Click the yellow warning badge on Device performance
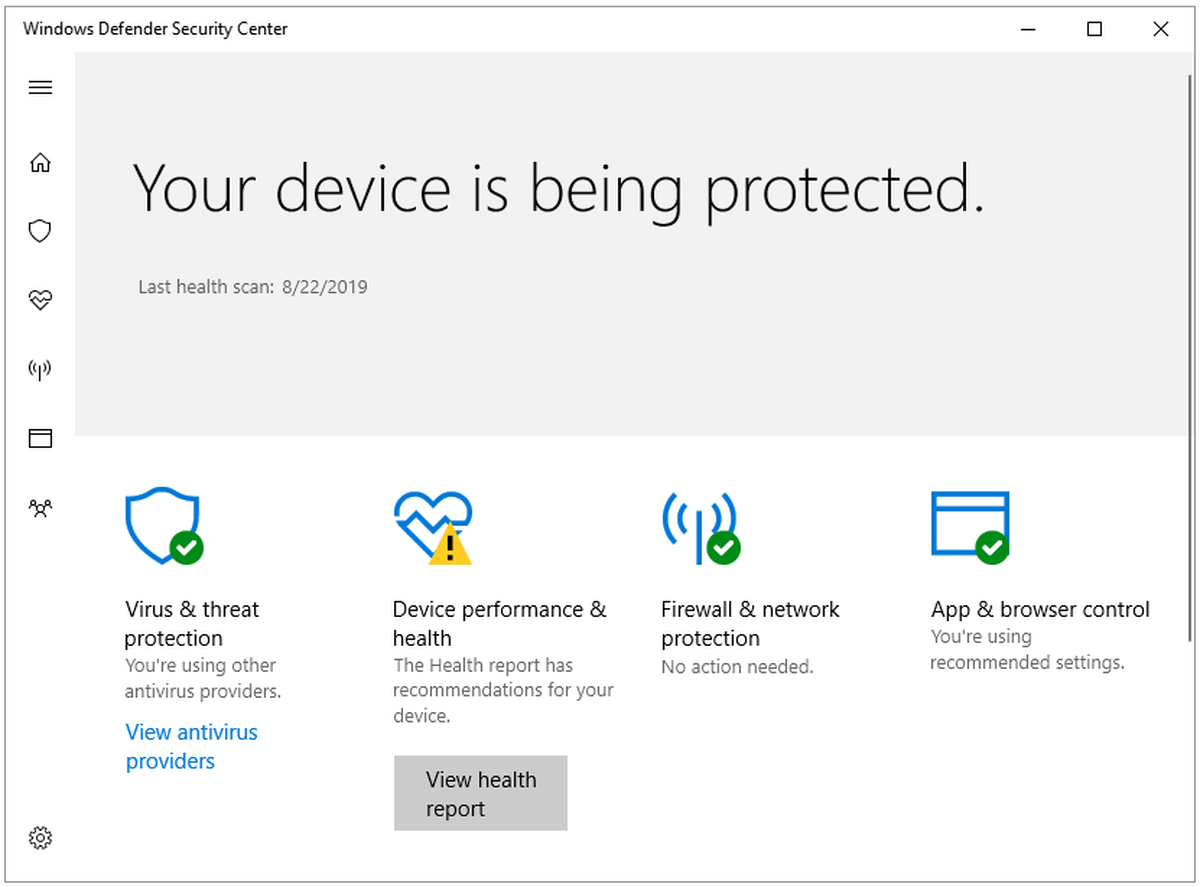This screenshot has width=1200, height=887. 449,548
